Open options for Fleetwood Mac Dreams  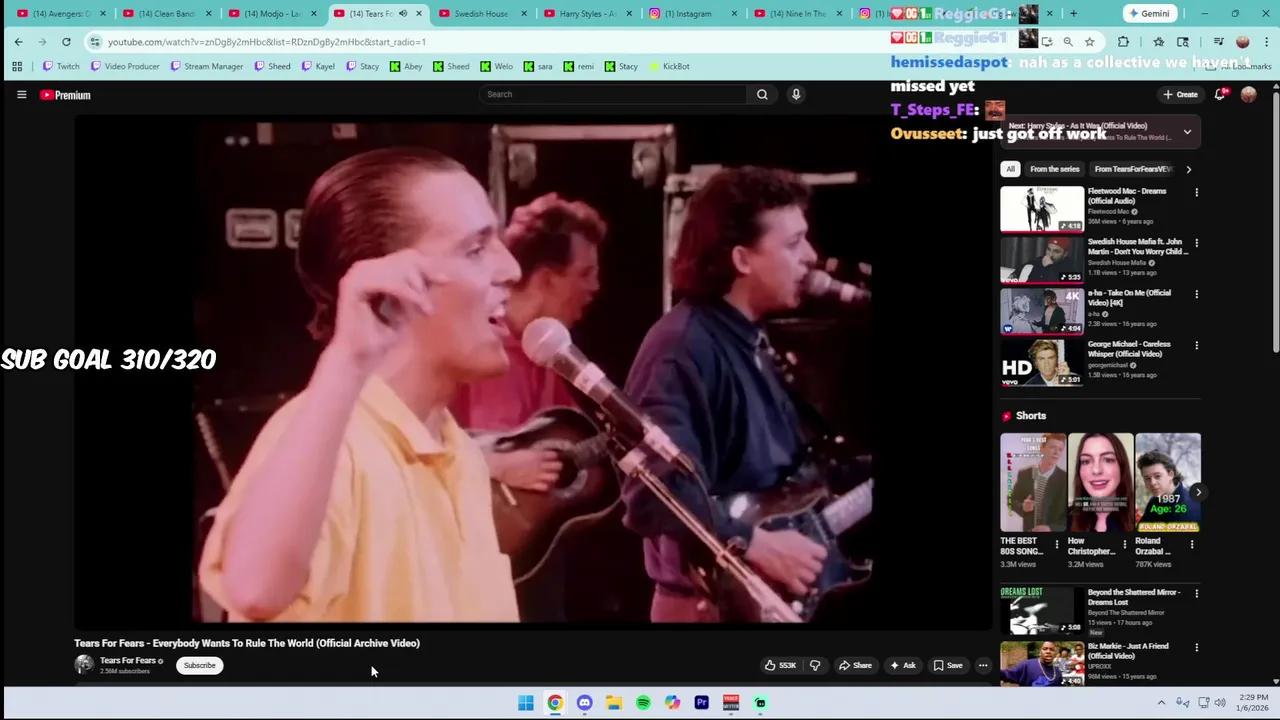click(1196, 192)
